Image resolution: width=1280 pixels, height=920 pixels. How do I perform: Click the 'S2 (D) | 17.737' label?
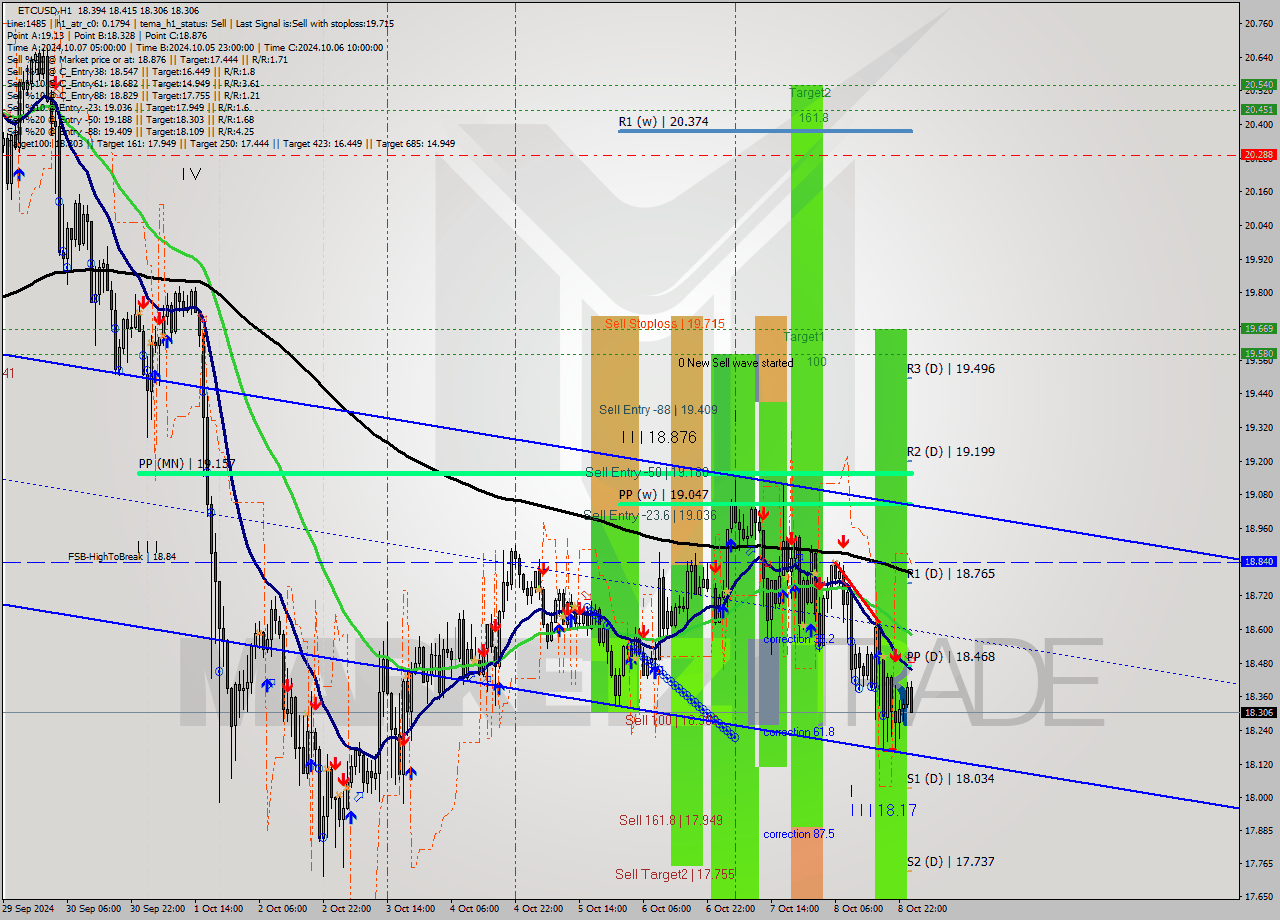pyautogui.click(x=951, y=862)
